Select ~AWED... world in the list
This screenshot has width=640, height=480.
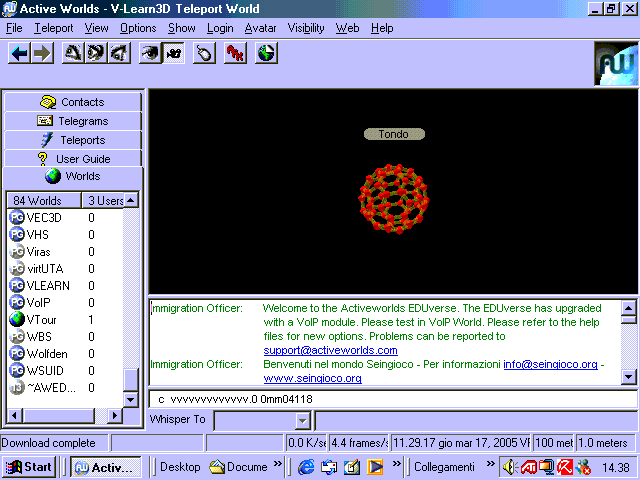[x=65, y=387]
